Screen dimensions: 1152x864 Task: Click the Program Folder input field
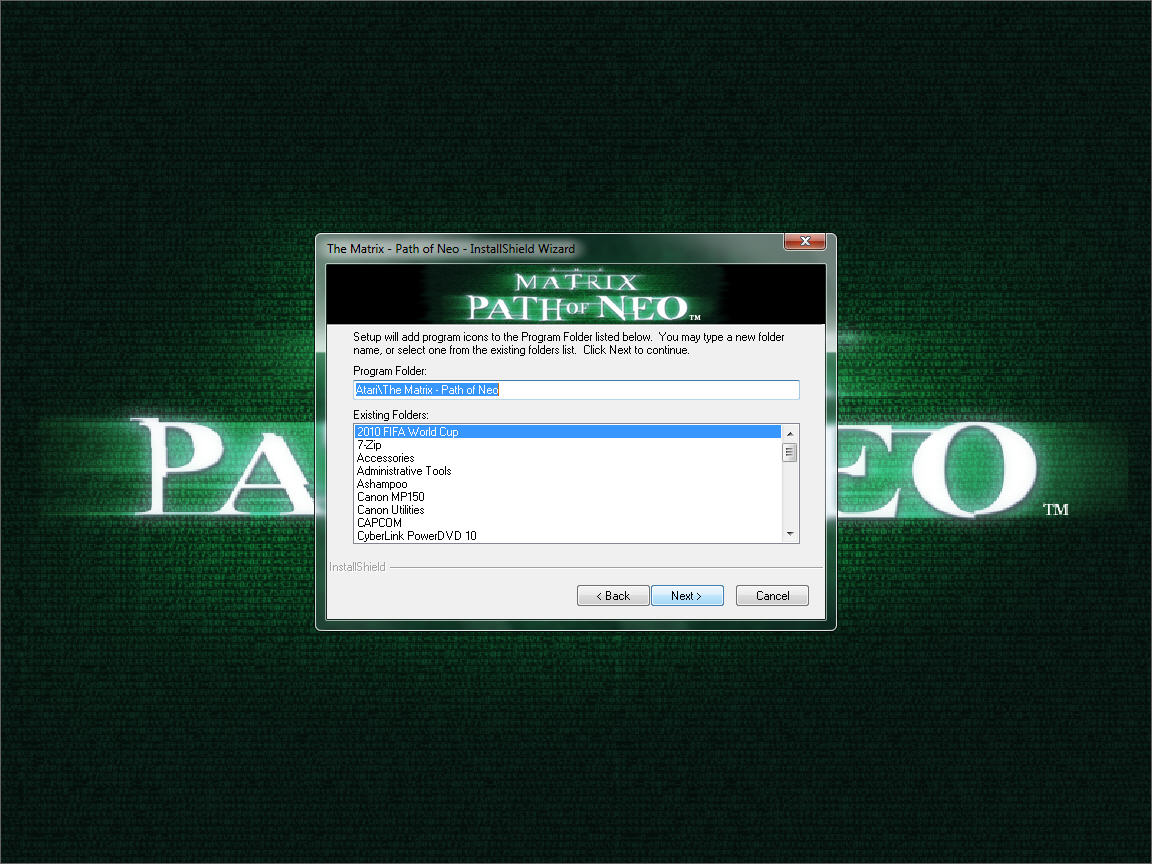(576, 390)
